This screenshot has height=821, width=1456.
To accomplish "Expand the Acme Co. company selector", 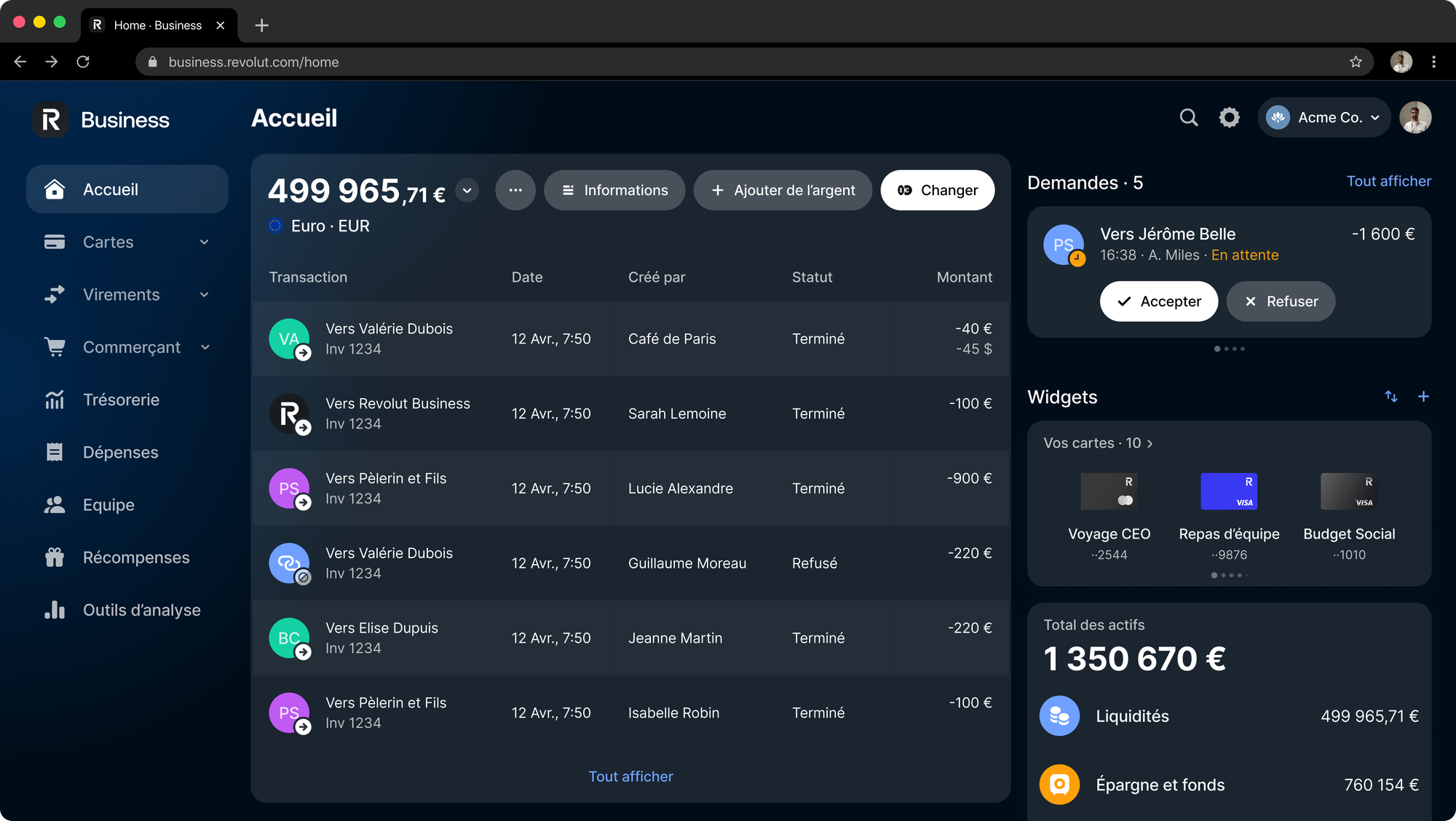I will [x=1376, y=117].
